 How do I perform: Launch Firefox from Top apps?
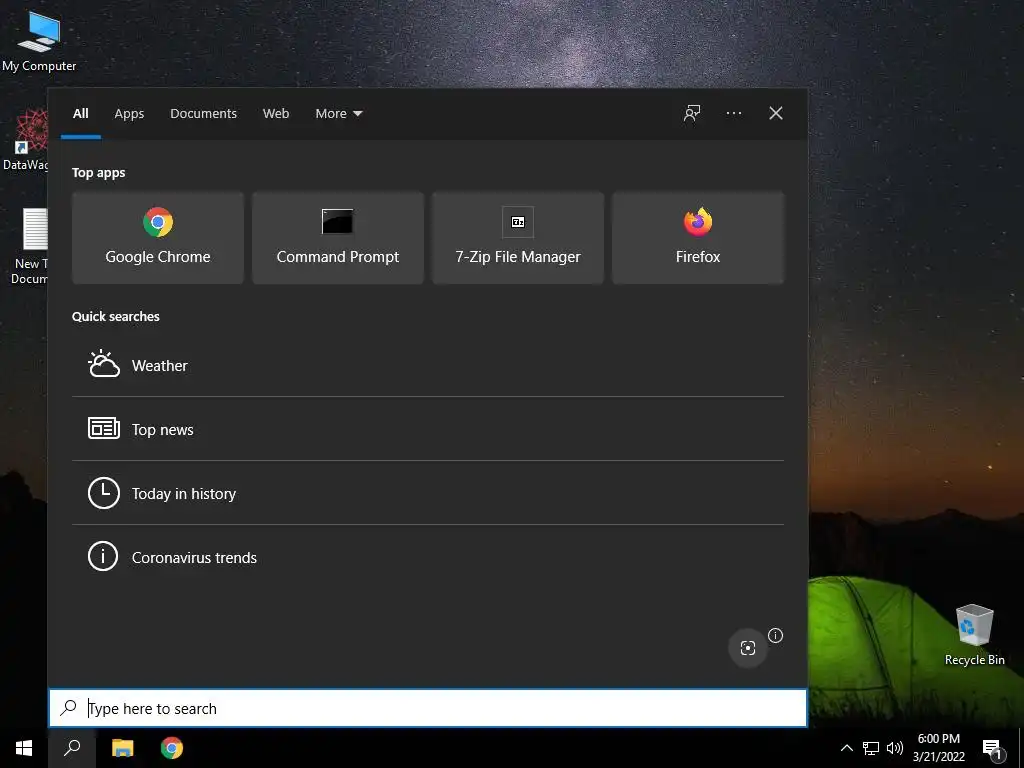pos(697,238)
